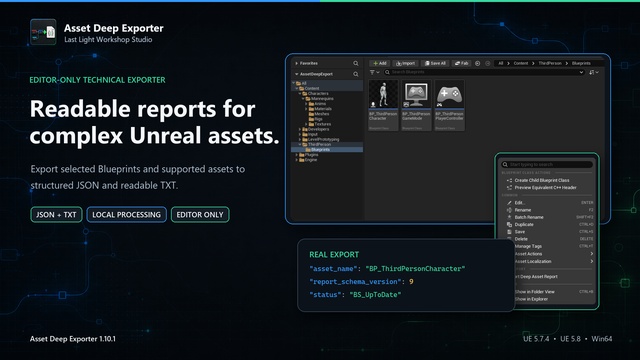Expand the Anims folder arrow
The image size is (640, 360).
point(307,104)
